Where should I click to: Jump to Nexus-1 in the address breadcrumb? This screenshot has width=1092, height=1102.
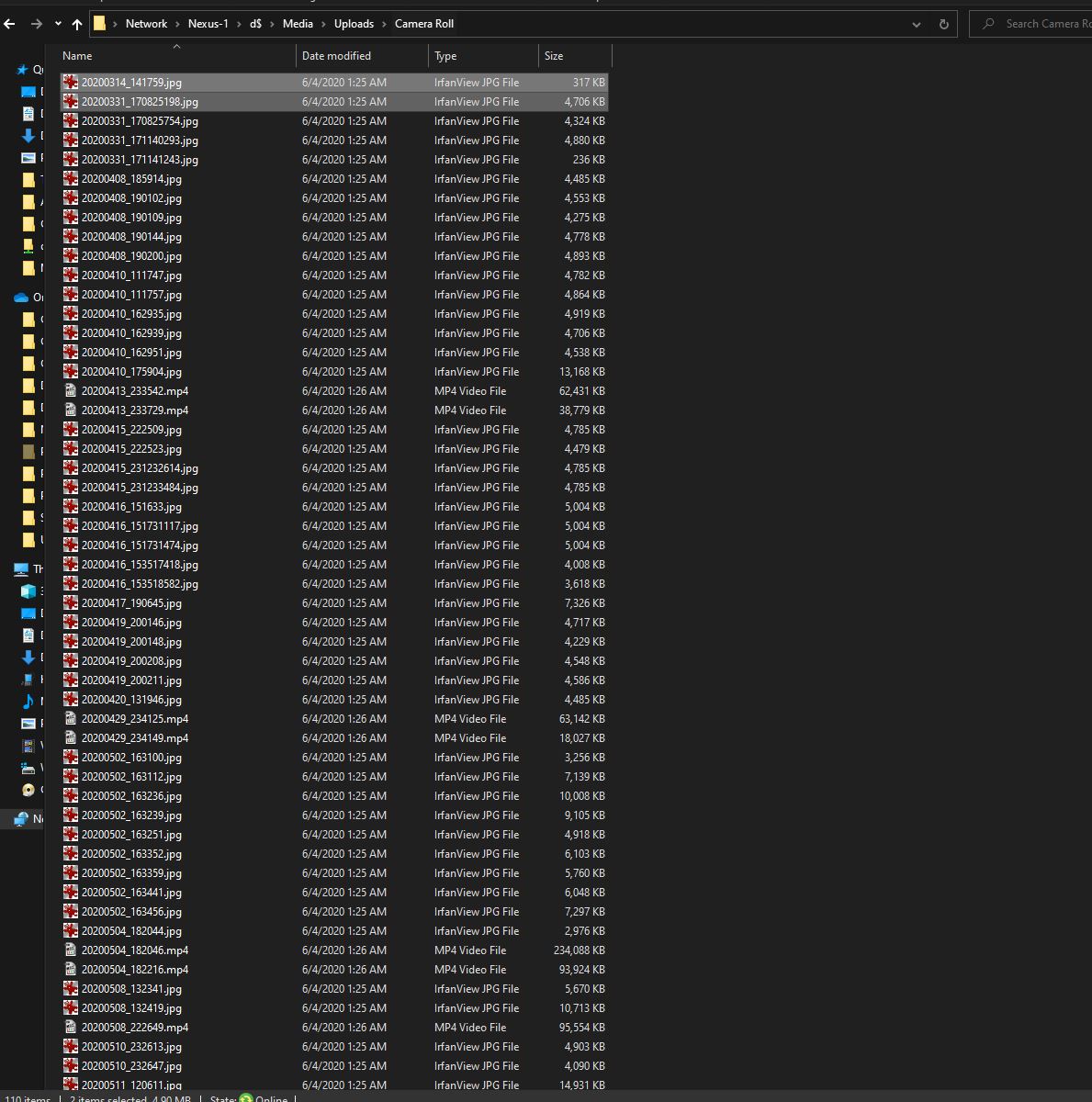(208, 24)
